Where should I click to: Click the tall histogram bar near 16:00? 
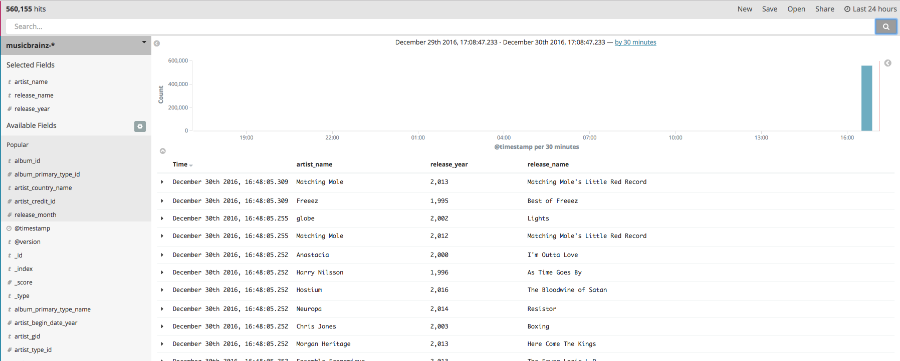(x=866, y=98)
